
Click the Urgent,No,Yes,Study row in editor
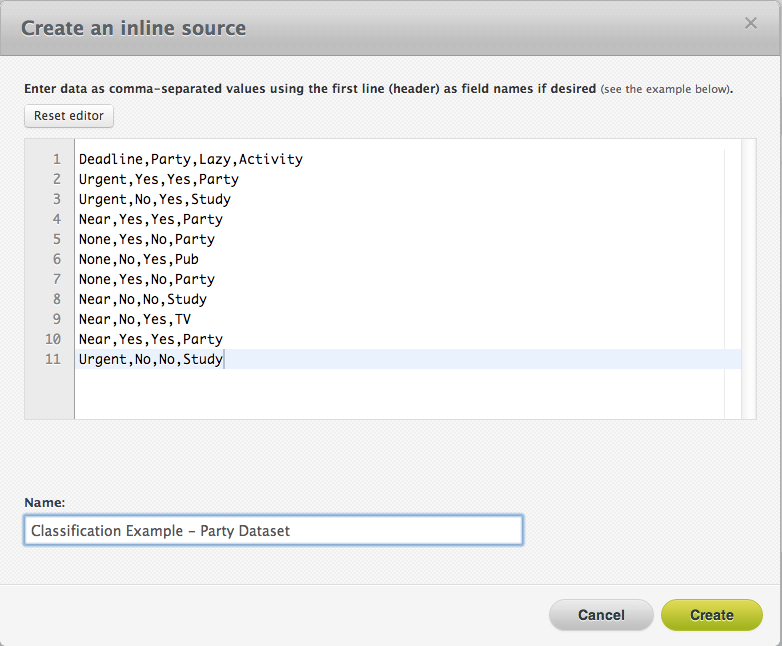(x=154, y=199)
